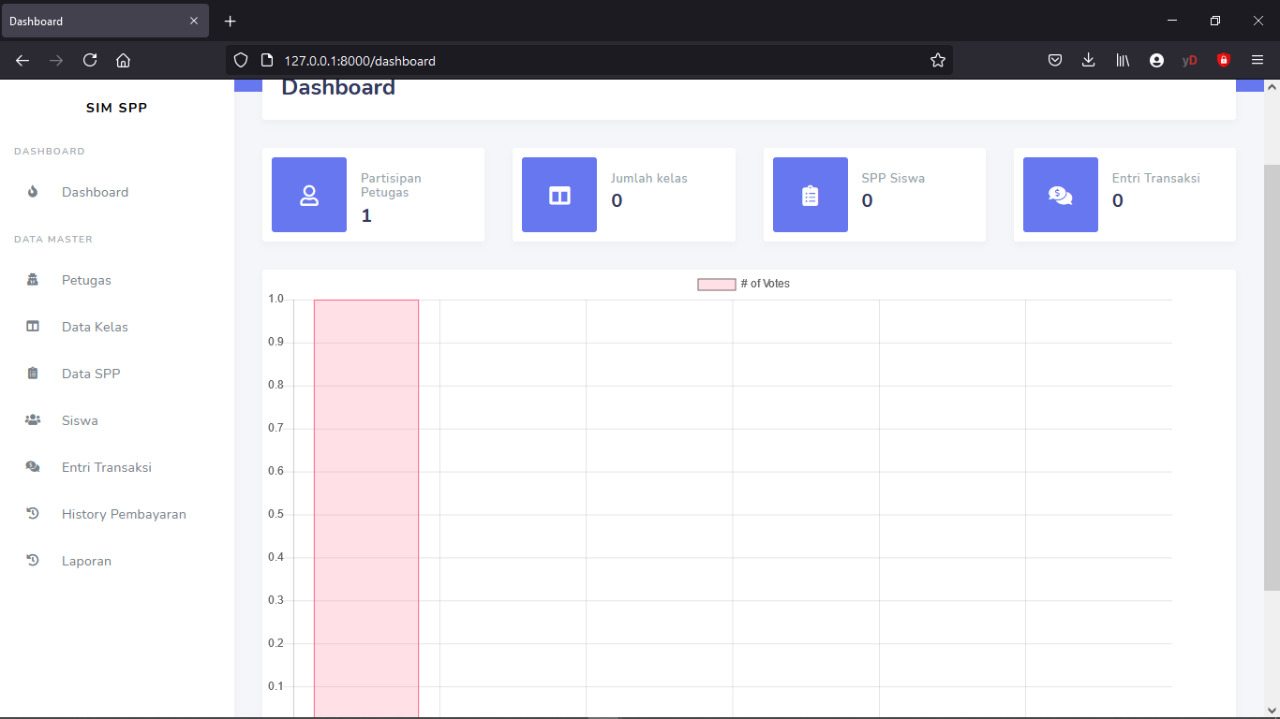Click the SPP Siswa clipboard icon
Image resolution: width=1280 pixels, height=719 pixels.
[810, 195]
